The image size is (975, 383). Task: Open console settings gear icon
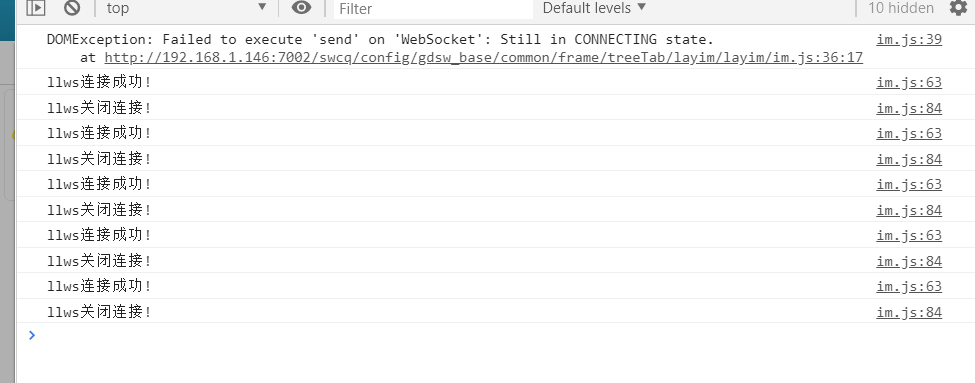(x=958, y=8)
